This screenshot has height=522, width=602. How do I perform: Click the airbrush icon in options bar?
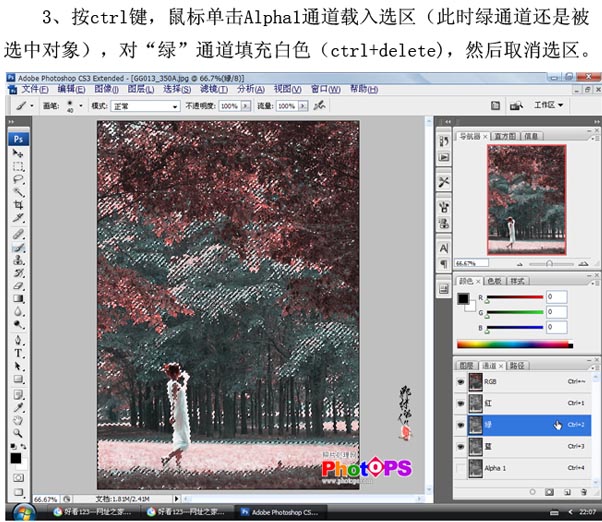319,106
